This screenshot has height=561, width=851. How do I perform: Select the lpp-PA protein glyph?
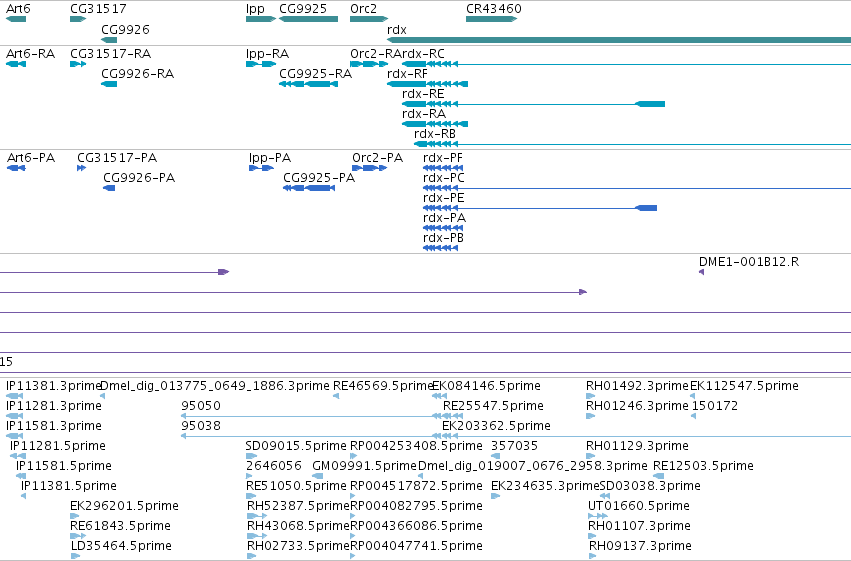[x=262, y=168]
